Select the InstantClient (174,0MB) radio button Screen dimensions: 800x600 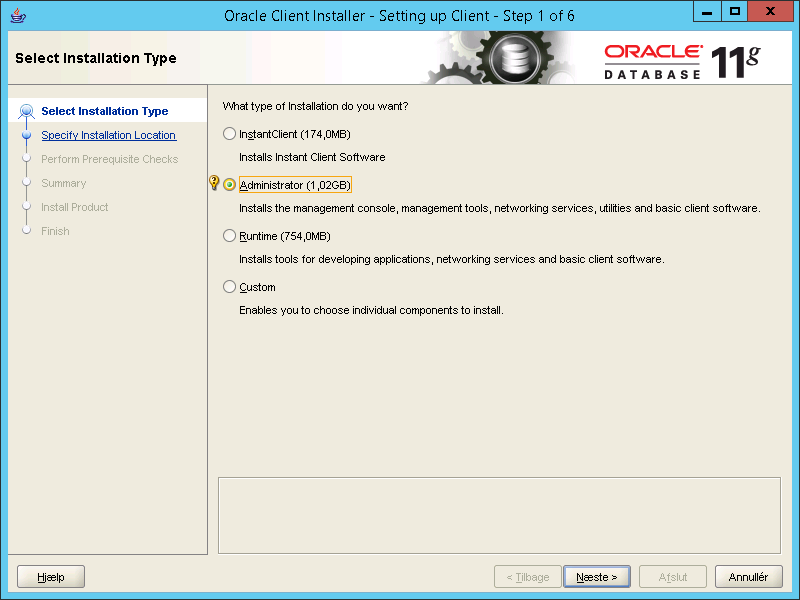(x=230, y=134)
